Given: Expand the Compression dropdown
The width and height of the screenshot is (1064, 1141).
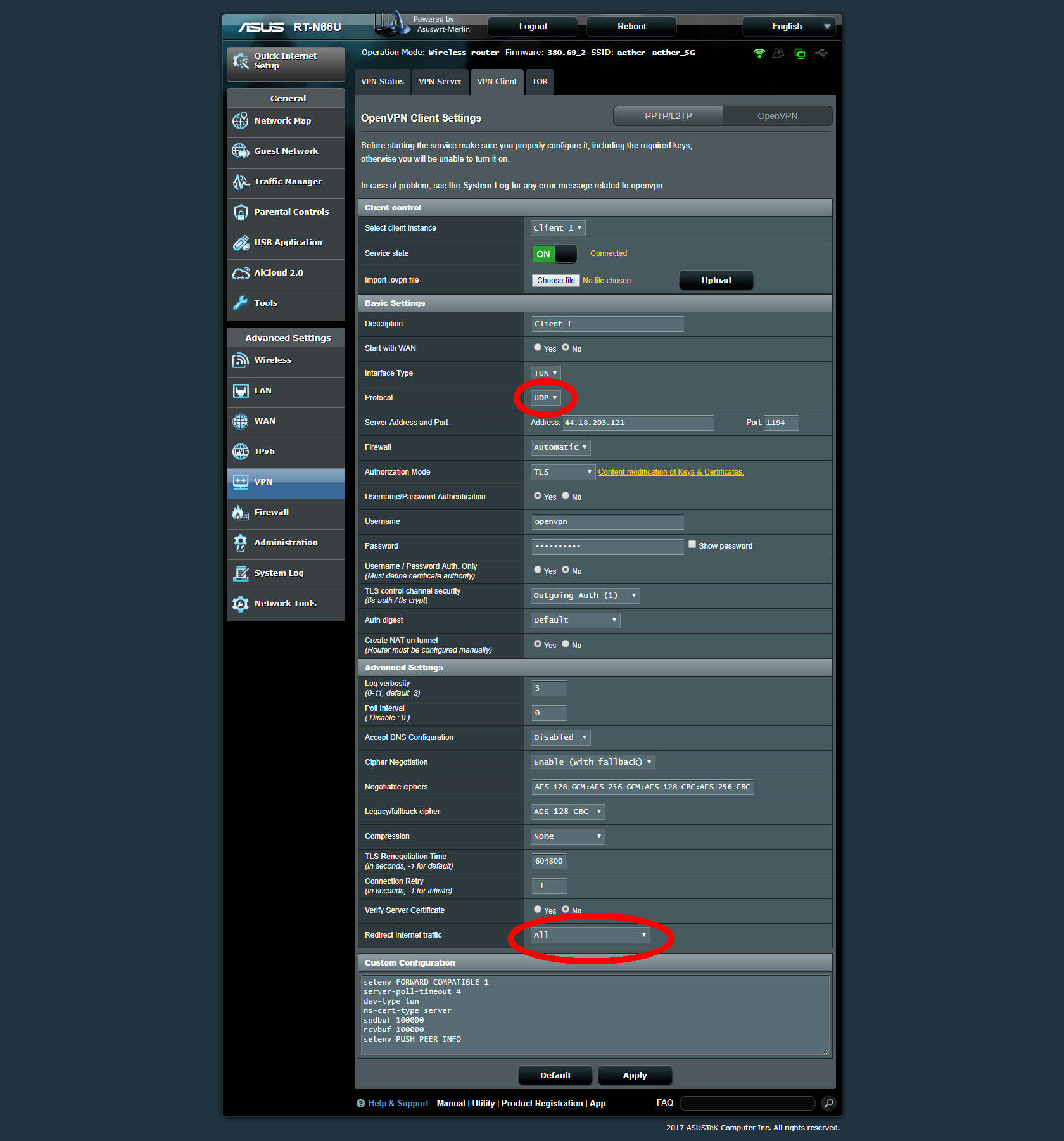Looking at the screenshot, I should [567, 837].
